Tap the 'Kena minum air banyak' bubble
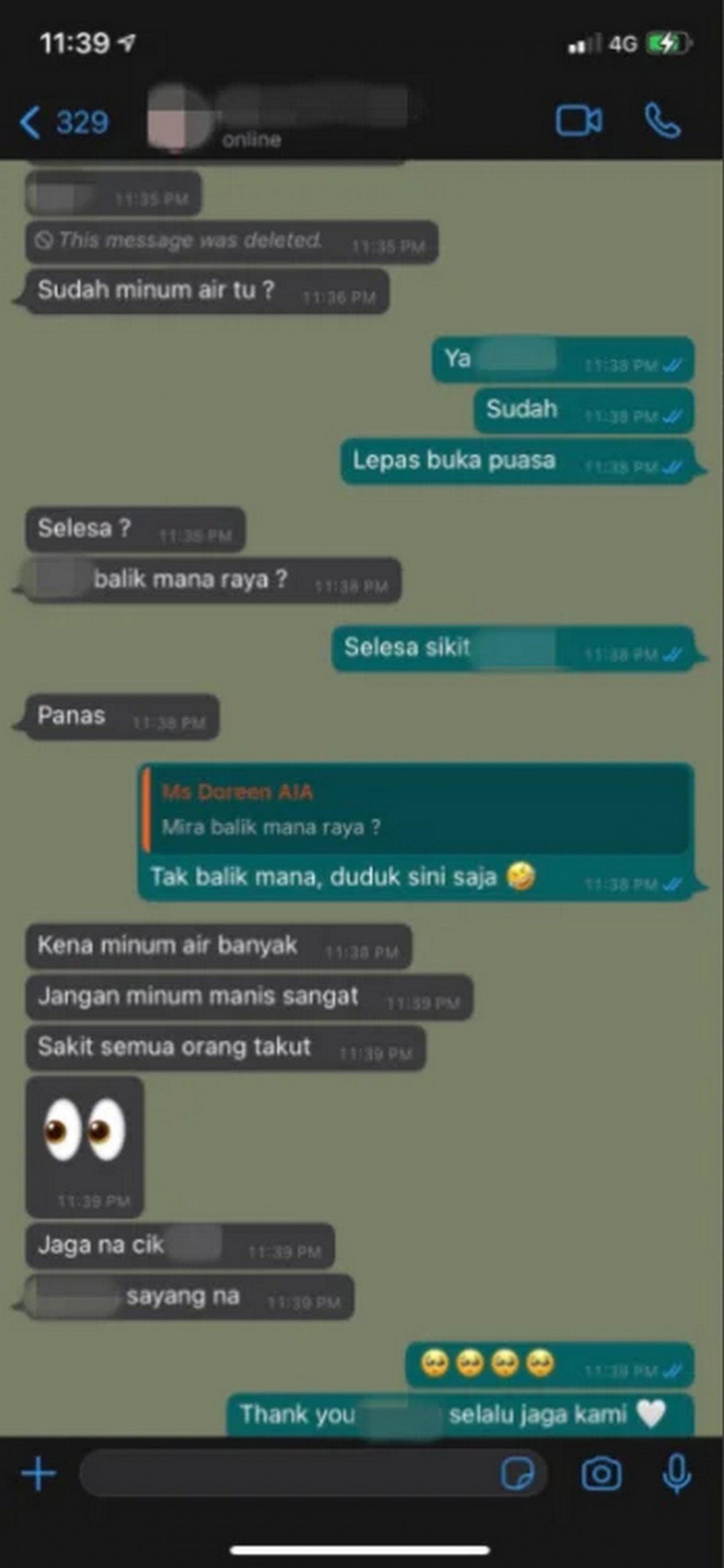Screen dimensions: 724x1568 coord(218,946)
